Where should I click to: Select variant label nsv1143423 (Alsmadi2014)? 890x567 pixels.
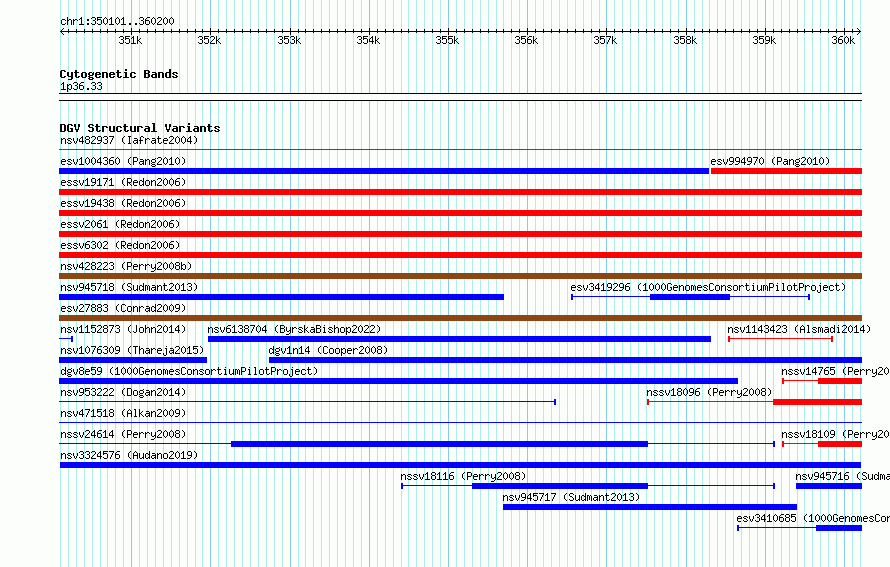[x=799, y=329]
